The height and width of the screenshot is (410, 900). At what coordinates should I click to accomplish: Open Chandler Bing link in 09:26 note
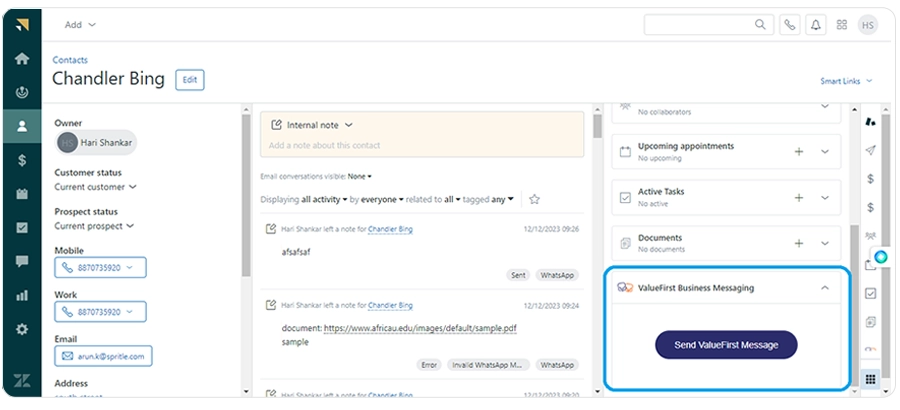(x=390, y=229)
